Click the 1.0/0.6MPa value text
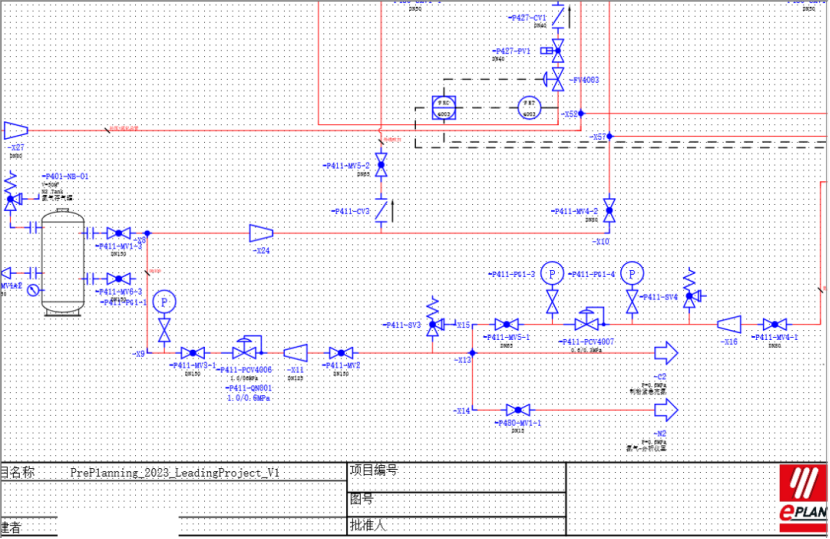Screen dimensions: 830x539 249,398
